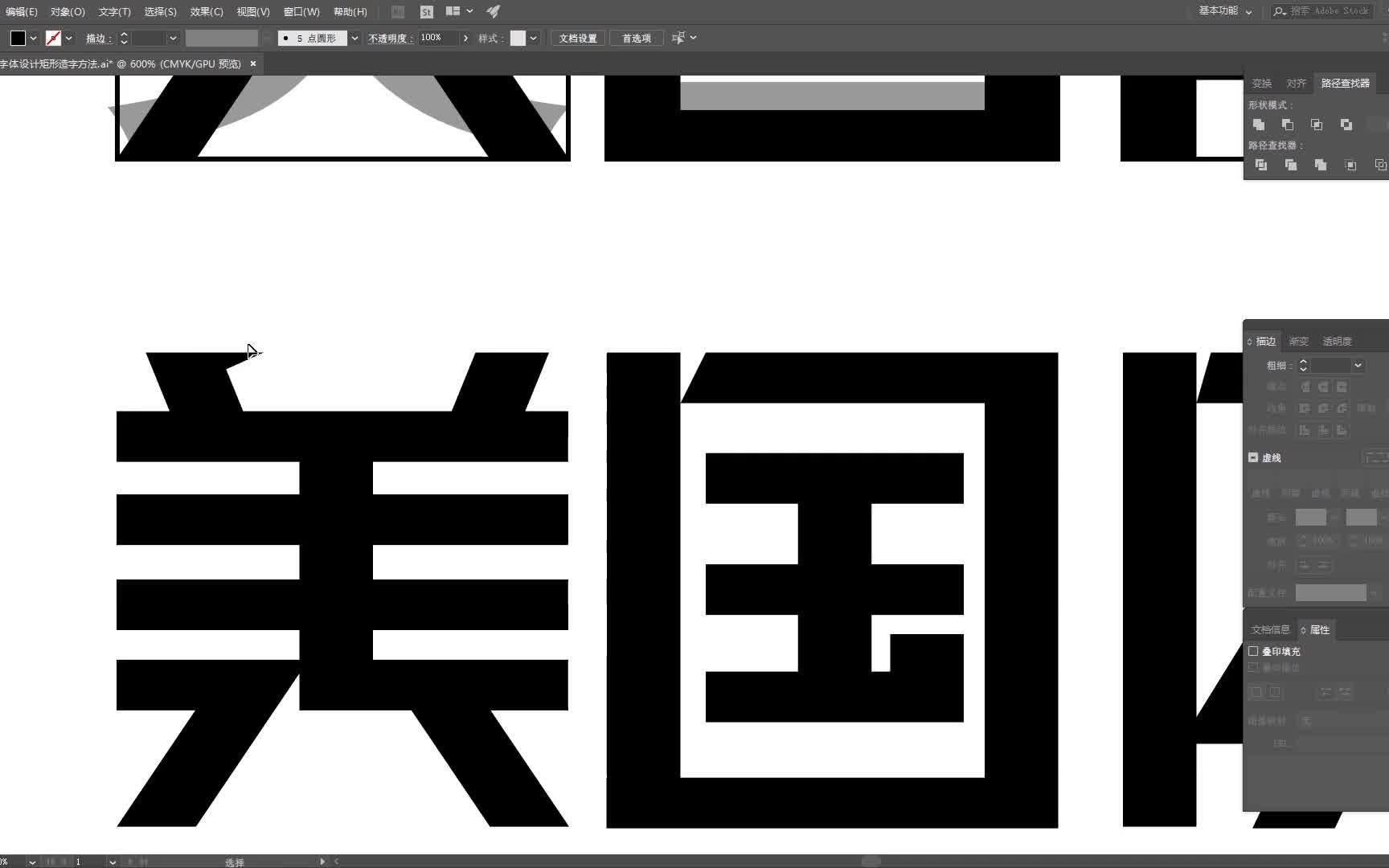
Task: Click the 描边 stroke link in control bar
Action: tap(97, 38)
